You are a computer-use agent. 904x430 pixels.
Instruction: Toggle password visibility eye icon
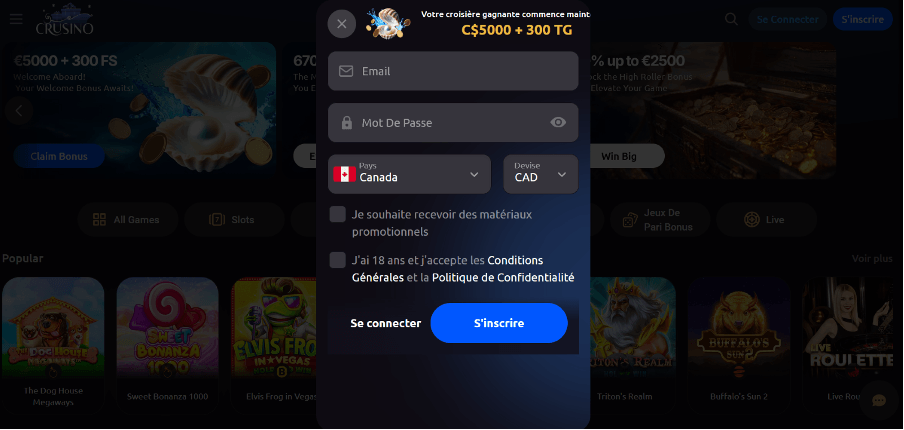558,122
